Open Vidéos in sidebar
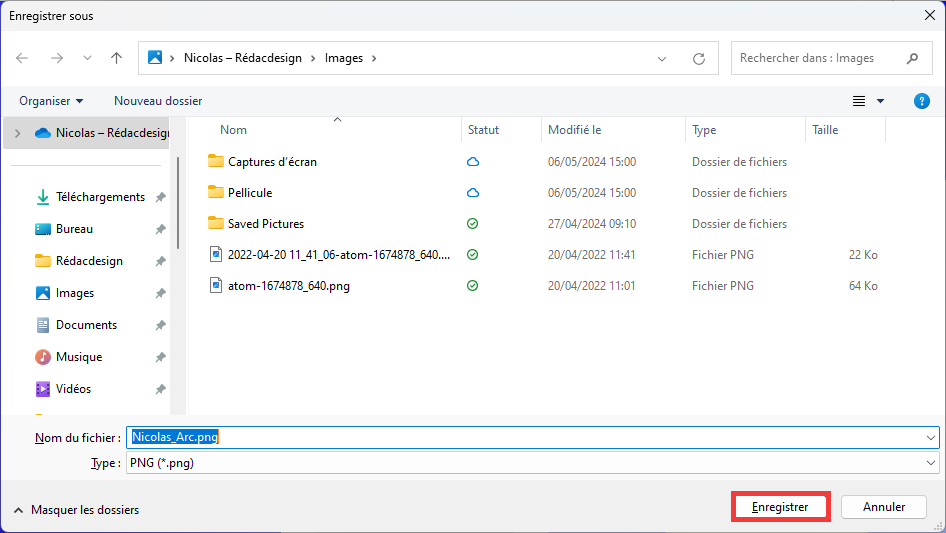This screenshot has width=946, height=533. (x=74, y=389)
